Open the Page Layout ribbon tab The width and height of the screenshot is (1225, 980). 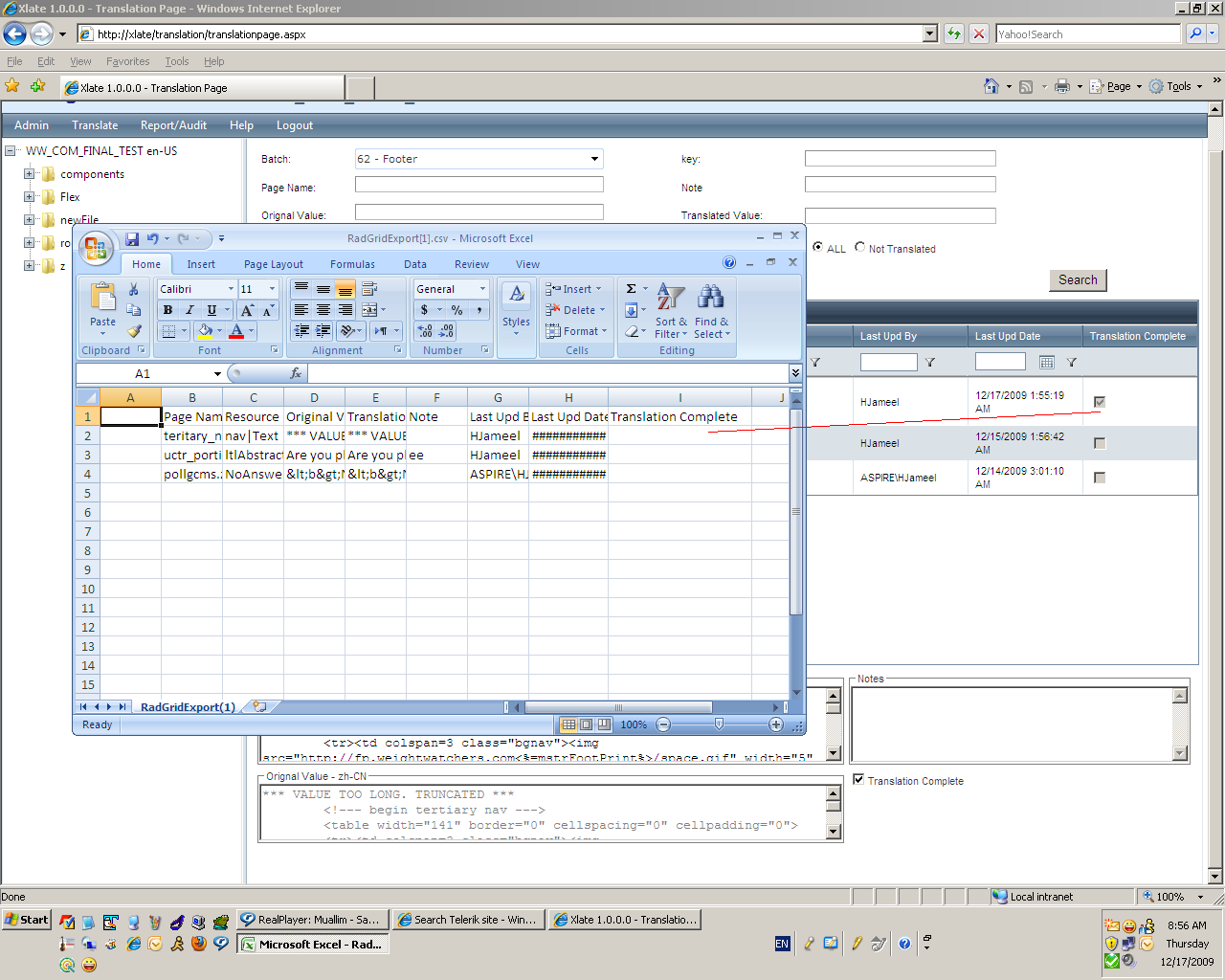tap(274, 264)
